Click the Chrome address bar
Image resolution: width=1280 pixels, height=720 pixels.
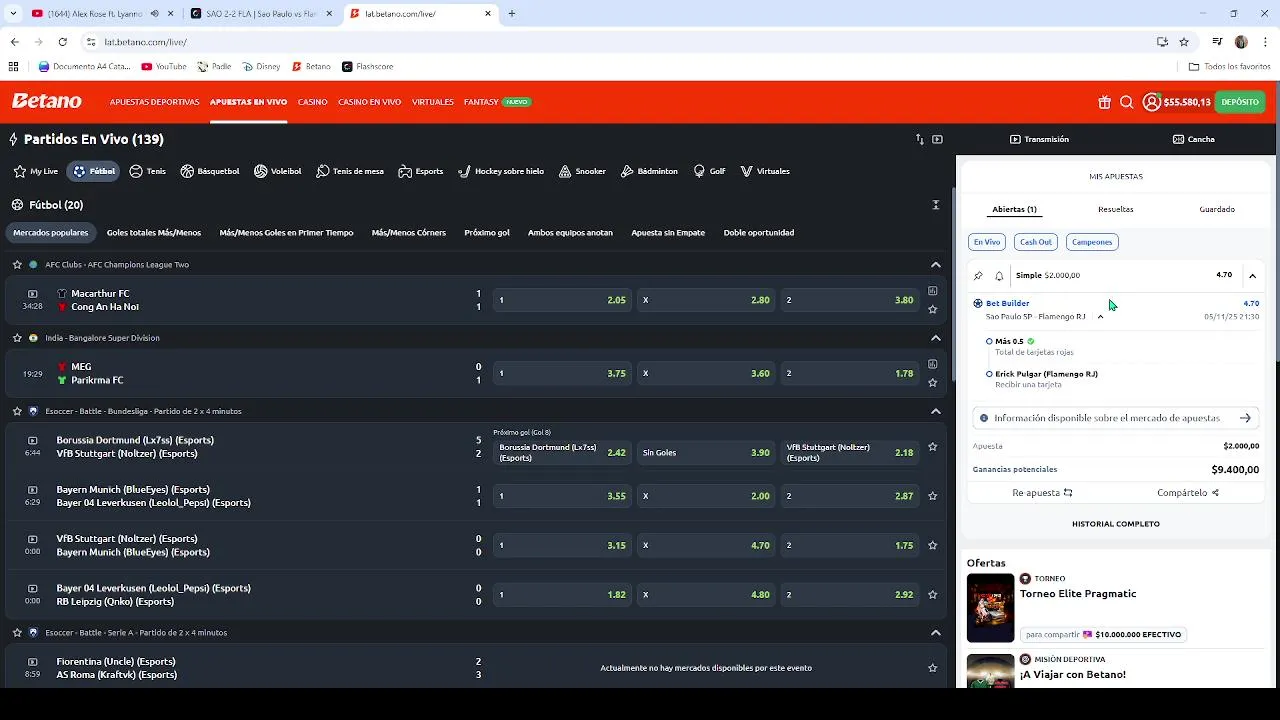coord(620,42)
